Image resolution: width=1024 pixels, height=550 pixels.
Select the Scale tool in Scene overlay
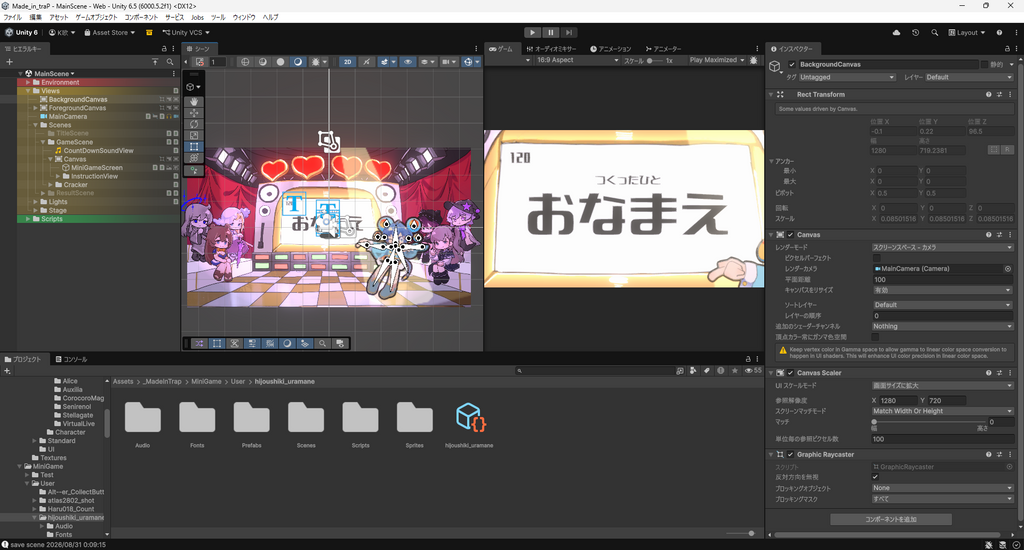[194, 135]
